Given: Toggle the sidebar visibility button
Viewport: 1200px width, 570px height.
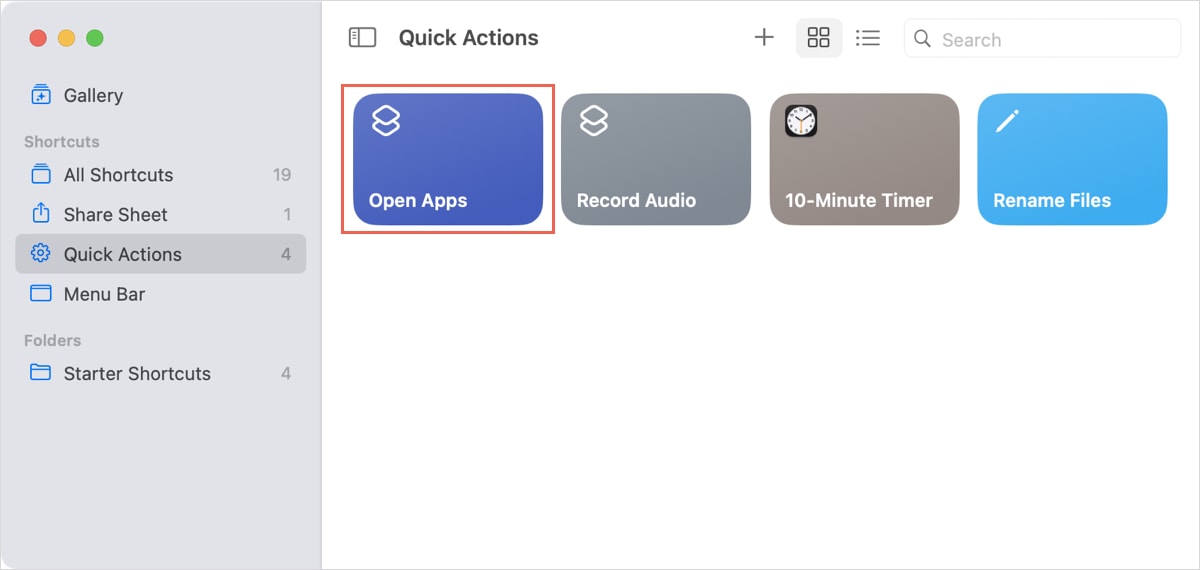Looking at the screenshot, I should (362, 38).
